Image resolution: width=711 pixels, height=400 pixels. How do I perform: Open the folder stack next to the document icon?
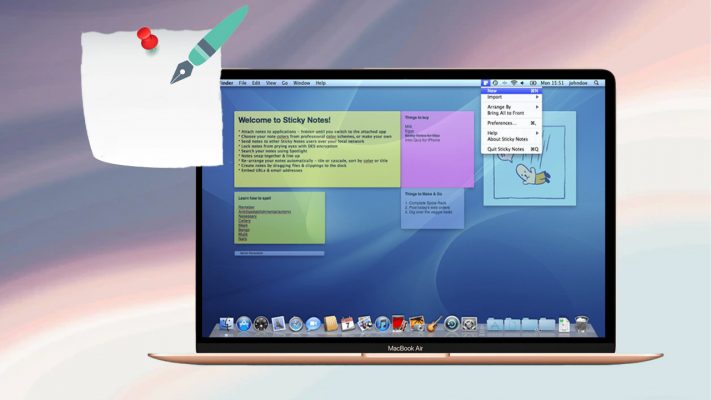pyautogui.click(x=547, y=324)
